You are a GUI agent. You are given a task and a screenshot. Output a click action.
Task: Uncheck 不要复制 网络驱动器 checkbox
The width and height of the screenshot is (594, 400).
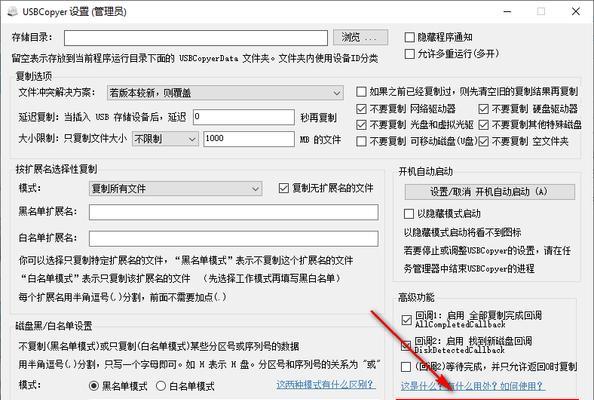point(361,109)
